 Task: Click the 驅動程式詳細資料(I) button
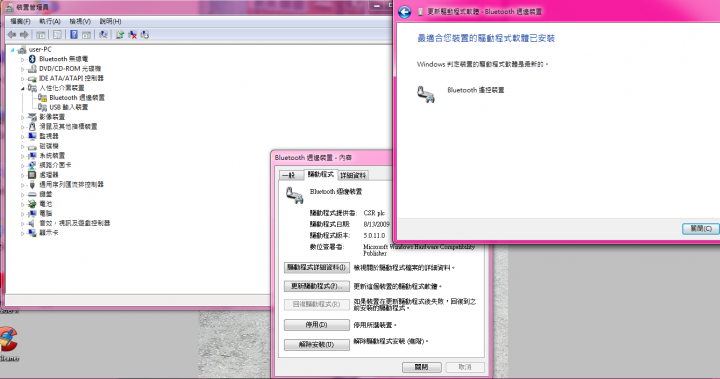click(316, 267)
